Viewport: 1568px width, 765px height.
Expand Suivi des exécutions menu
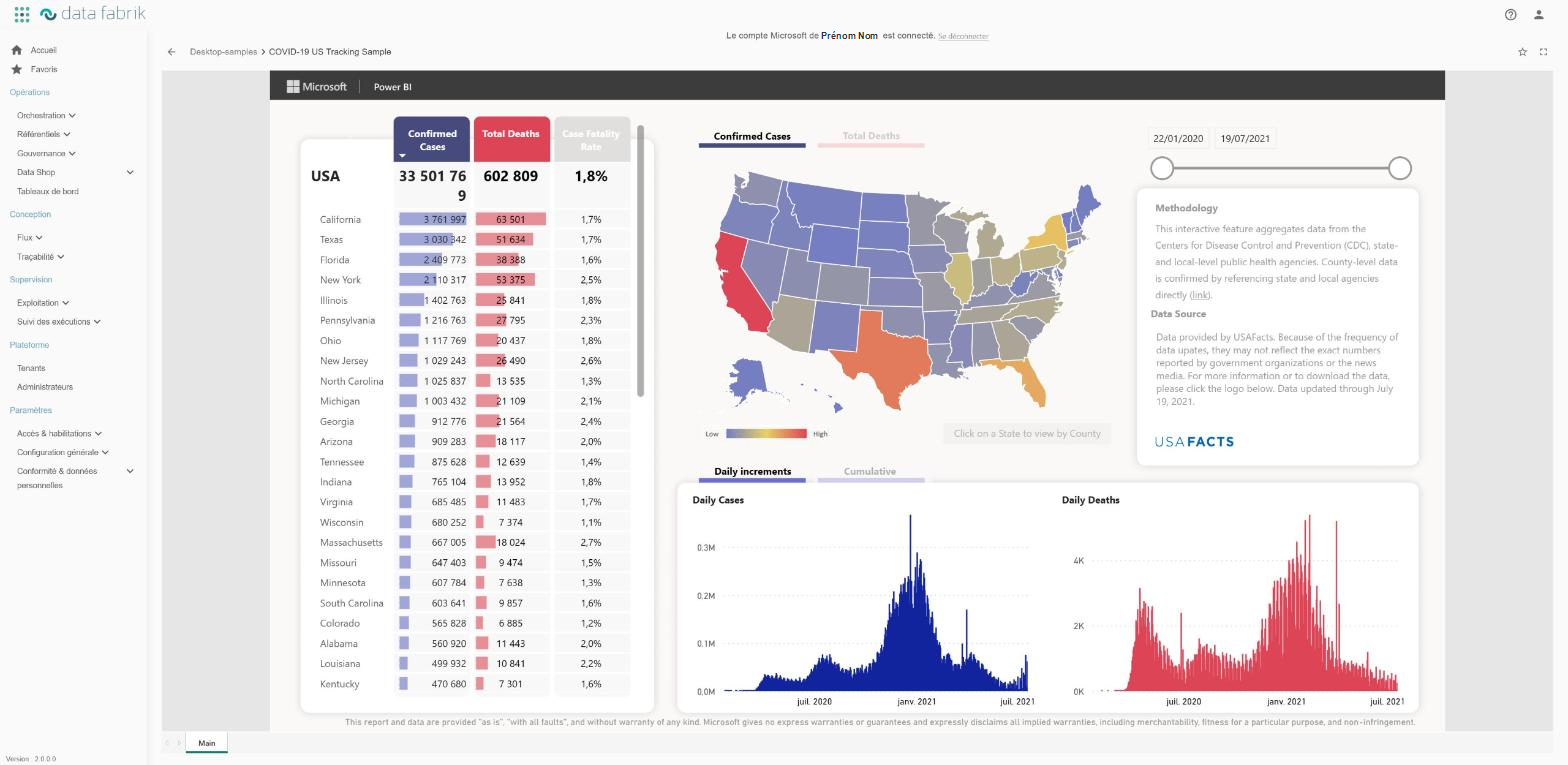[58, 321]
